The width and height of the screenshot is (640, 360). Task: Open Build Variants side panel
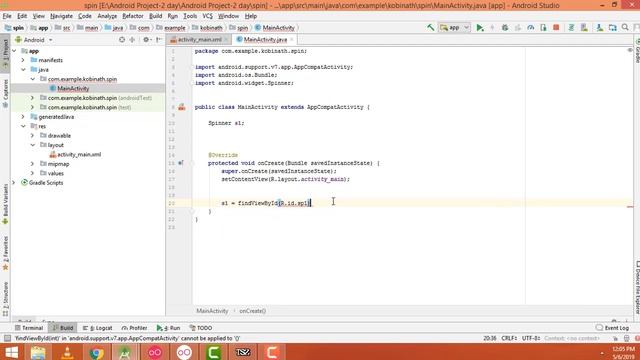[x=5, y=204]
